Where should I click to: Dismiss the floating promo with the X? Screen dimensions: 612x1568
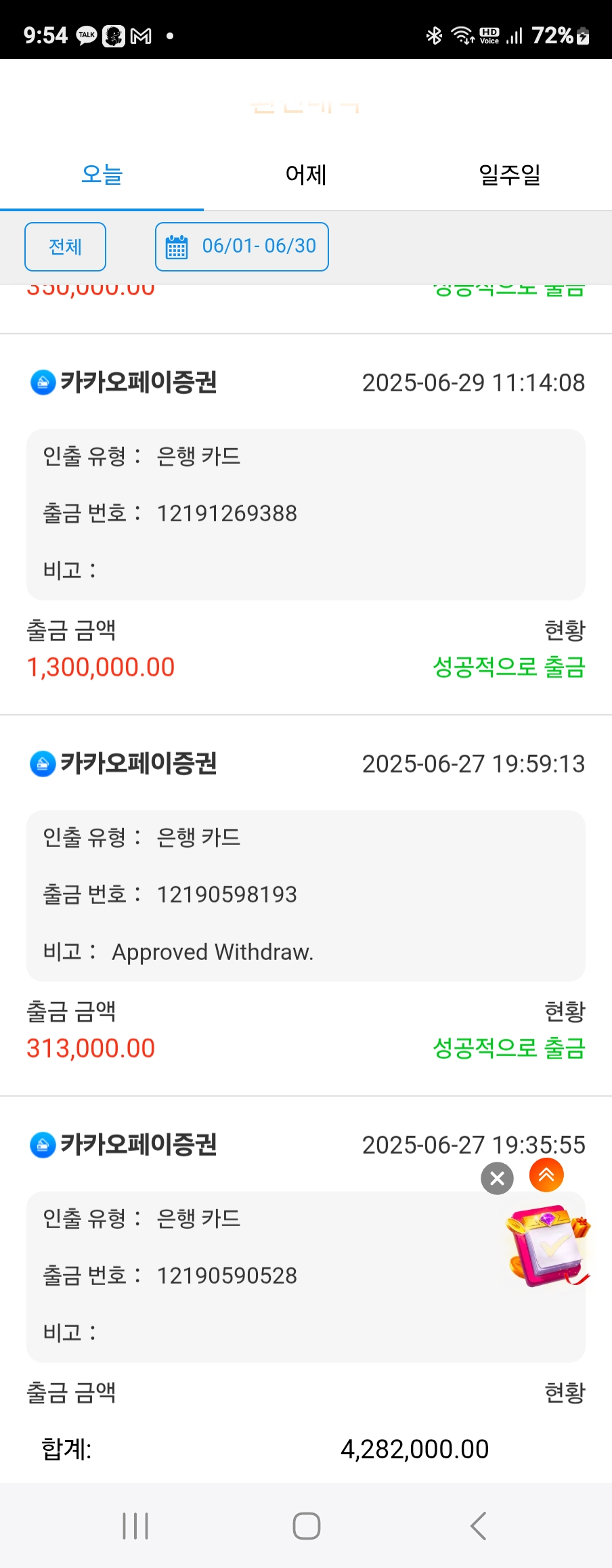497,1179
